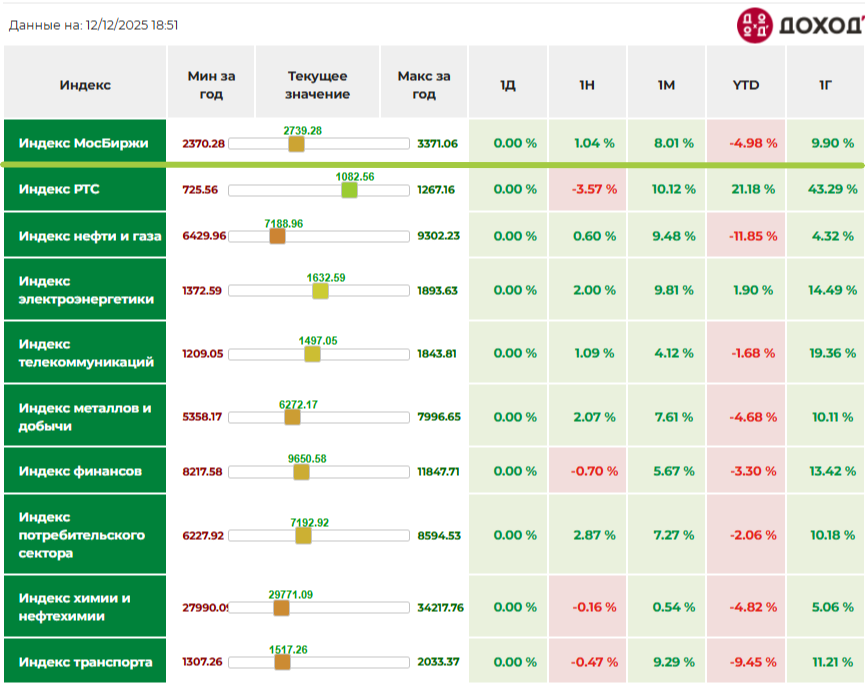This screenshot has width=865, height=683.
Task: Click МосБиржи maximum value 3371.06
Action: pyautogui.click(x=437, y=144)
